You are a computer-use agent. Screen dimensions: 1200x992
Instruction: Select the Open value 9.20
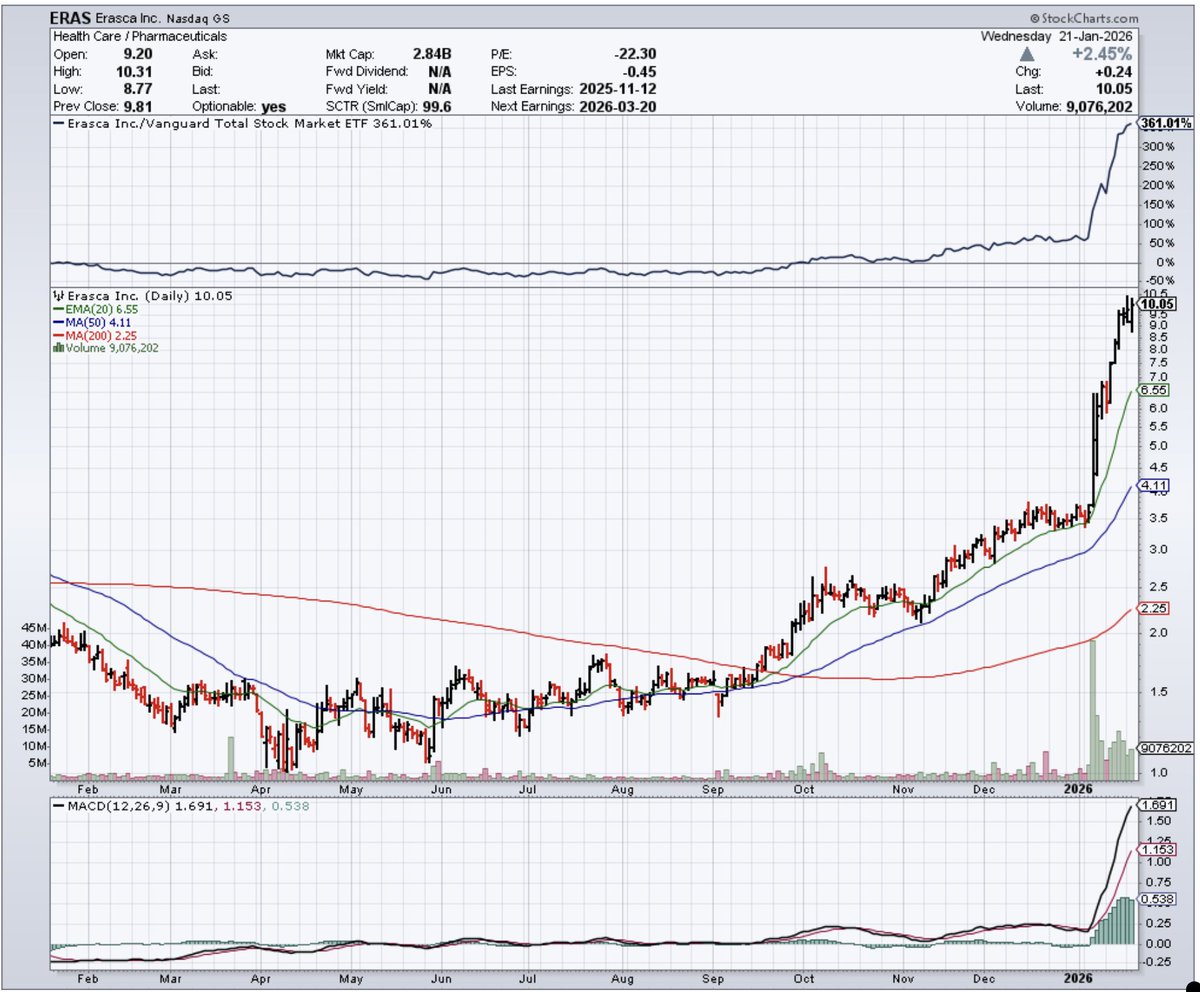138,54
